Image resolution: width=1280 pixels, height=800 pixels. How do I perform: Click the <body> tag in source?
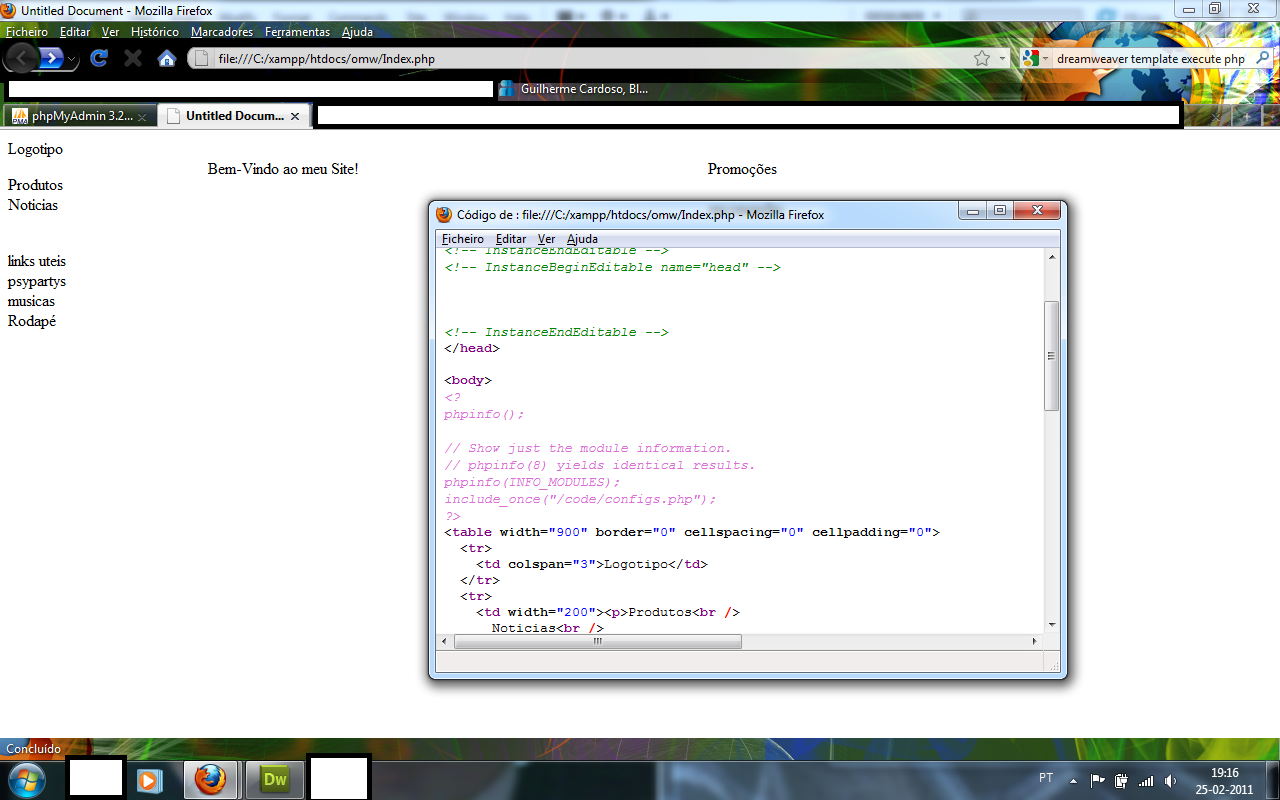[468, 380]
